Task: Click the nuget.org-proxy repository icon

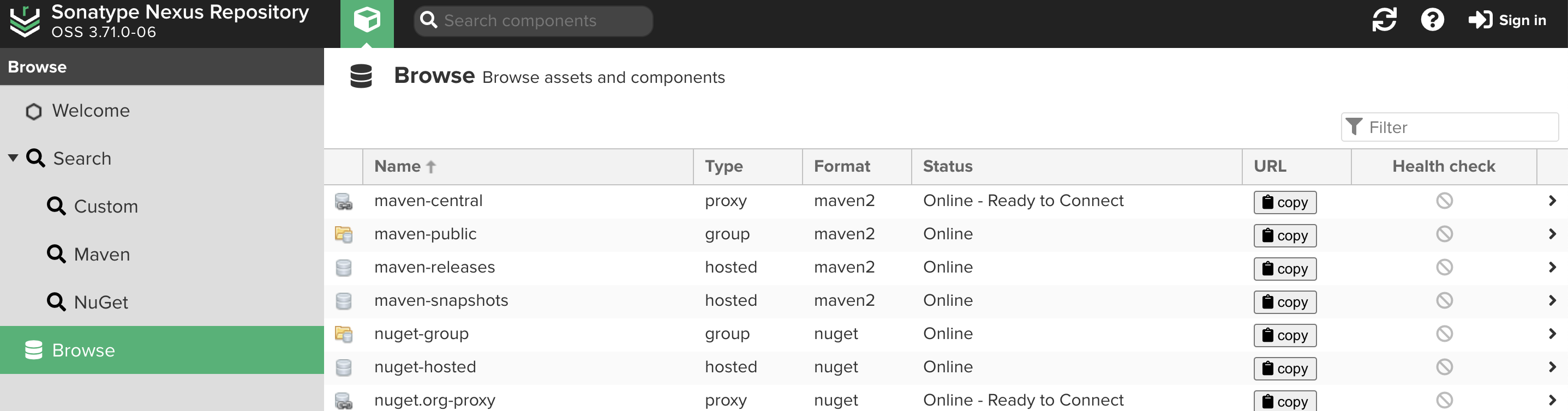Action: click(343, 401)
